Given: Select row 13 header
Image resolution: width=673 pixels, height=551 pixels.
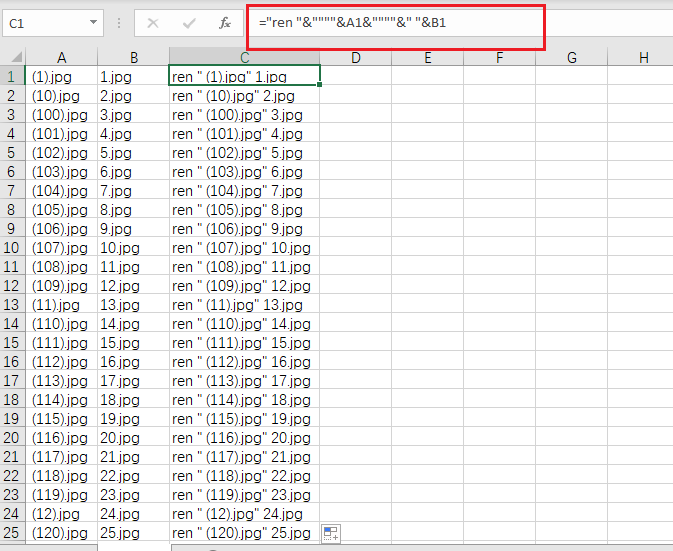Looking at the screenshot, I should tap(13, 304).
